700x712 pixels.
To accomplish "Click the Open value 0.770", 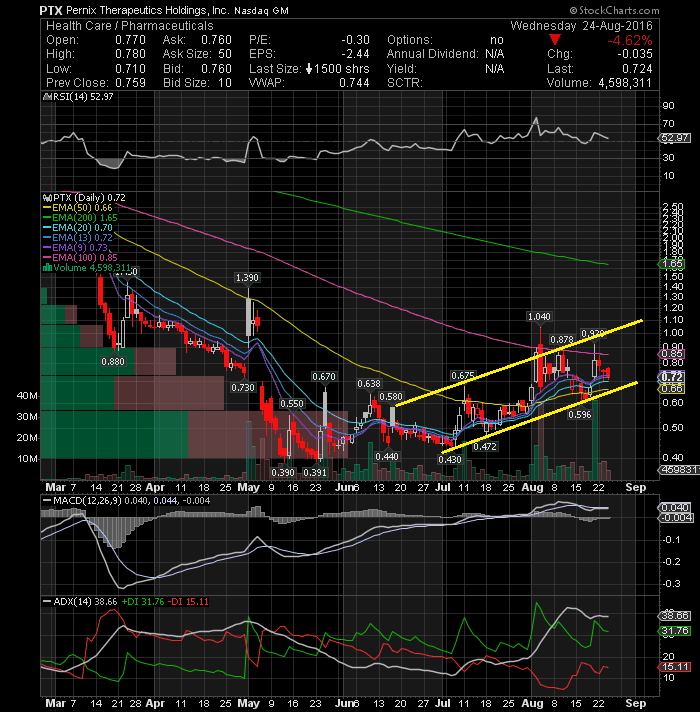I will coord(130,40).
